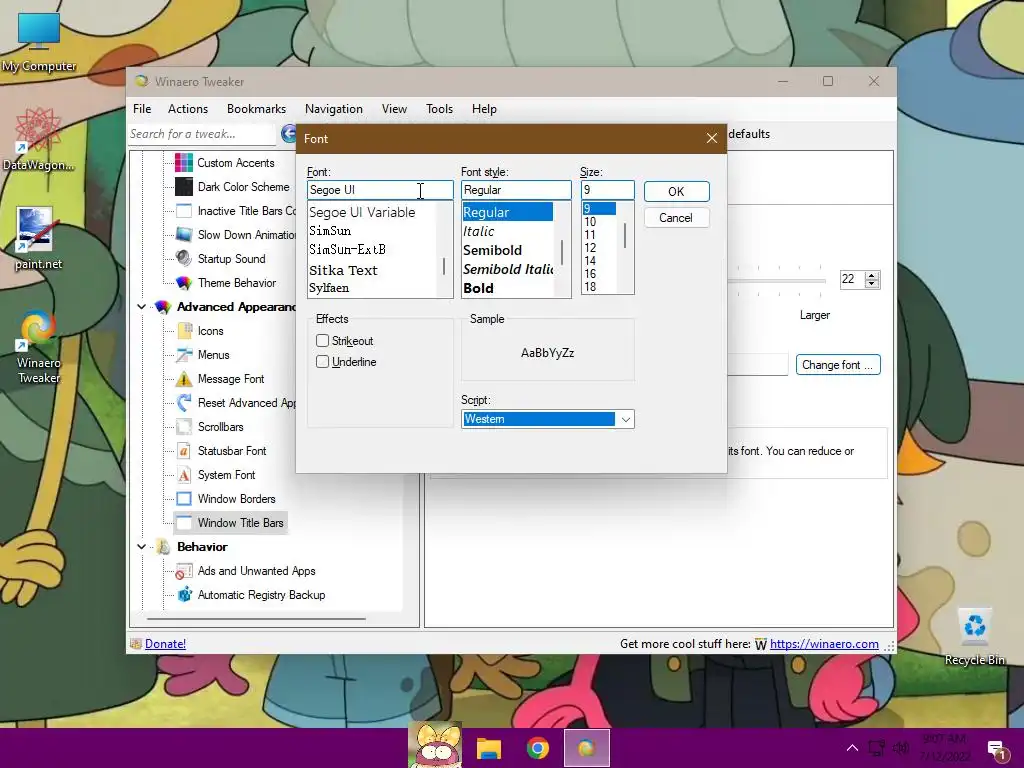Click the Window Title Bars icon
The width and height of the screenshot is (1024, 768).
coord(184,522)
